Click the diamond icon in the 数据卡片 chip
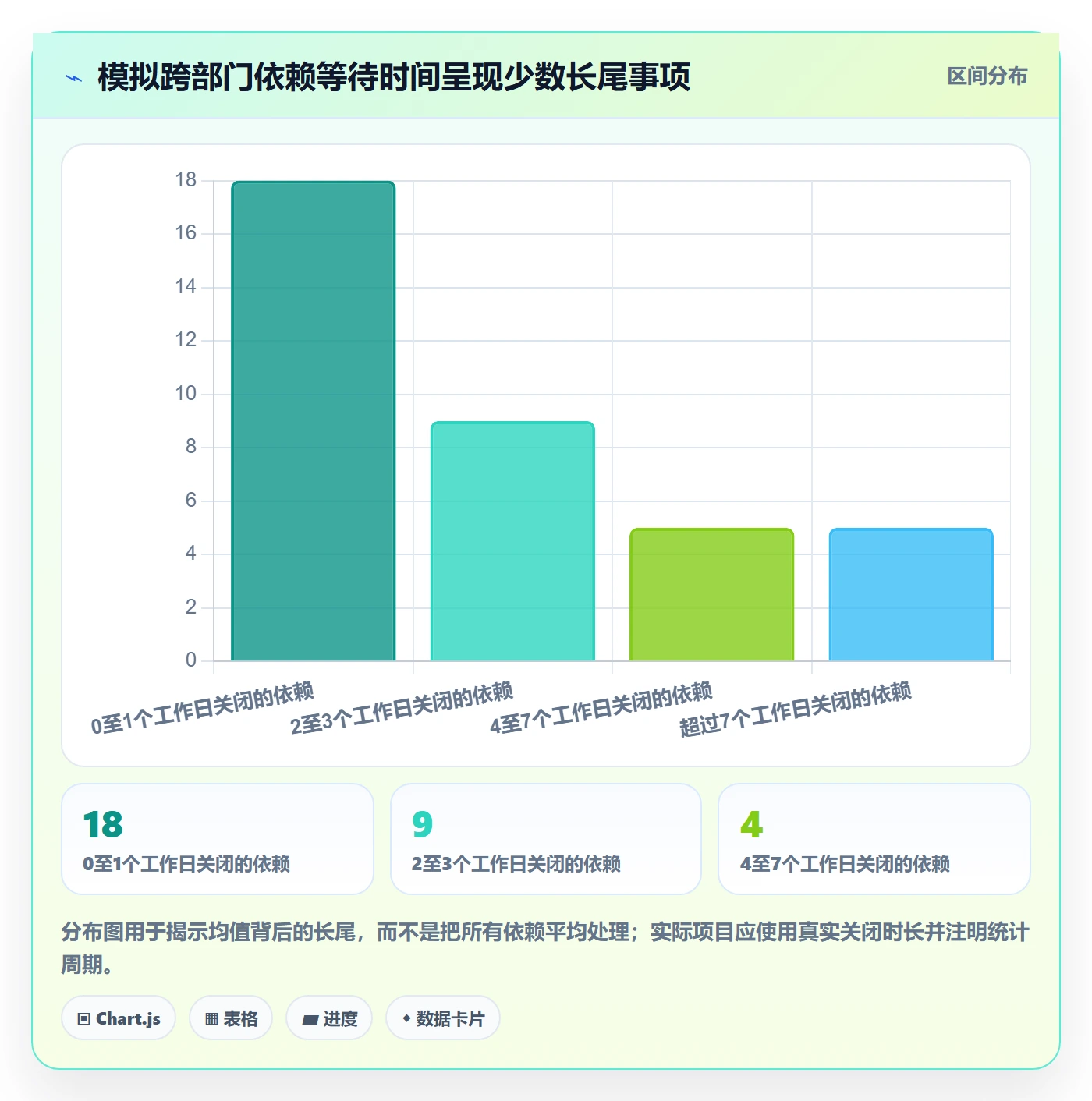The width and height of the screenshot is (1092, 1101). click(406, 1018)
